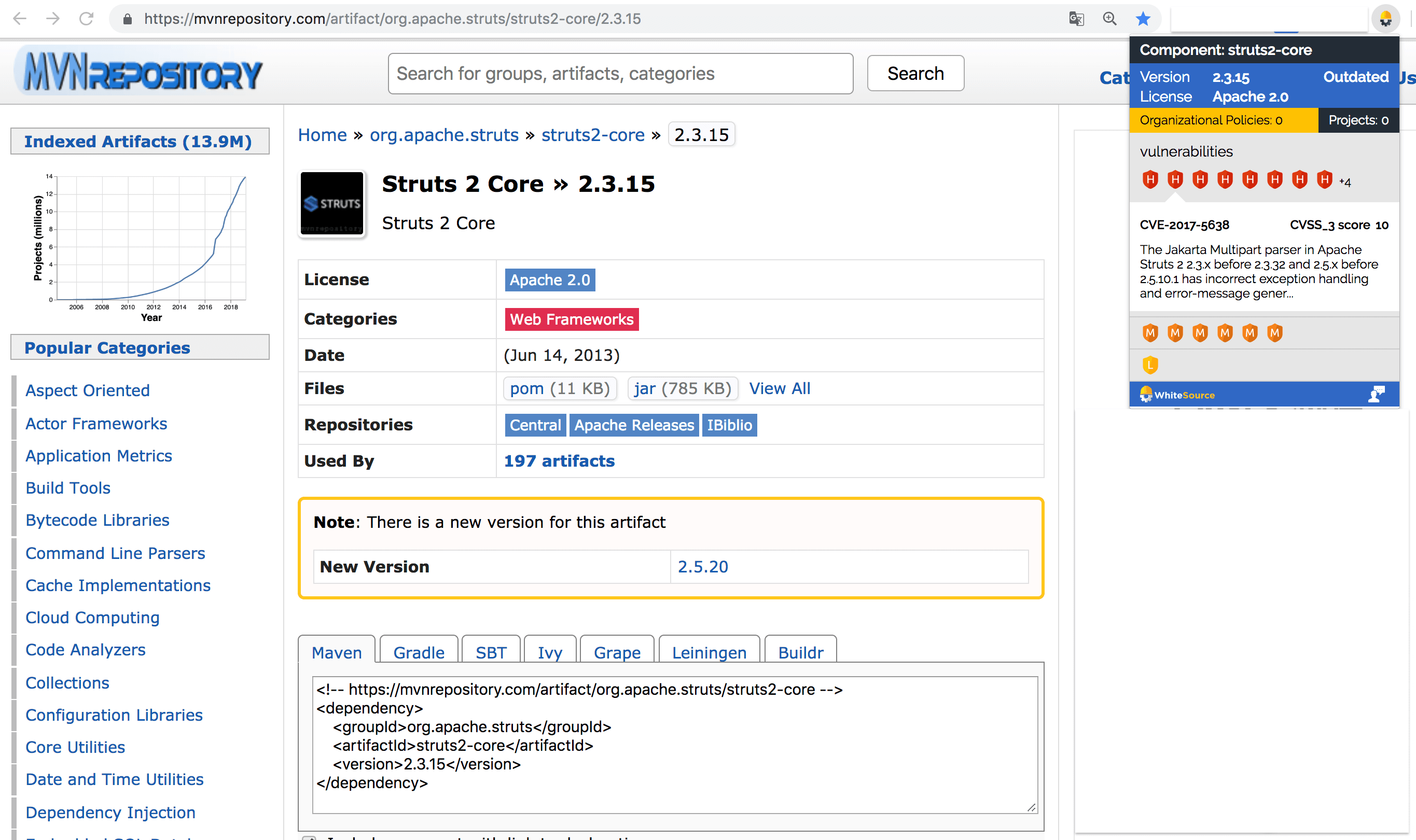
Task: Focus the artifact search field
Action: pos(620,74)
